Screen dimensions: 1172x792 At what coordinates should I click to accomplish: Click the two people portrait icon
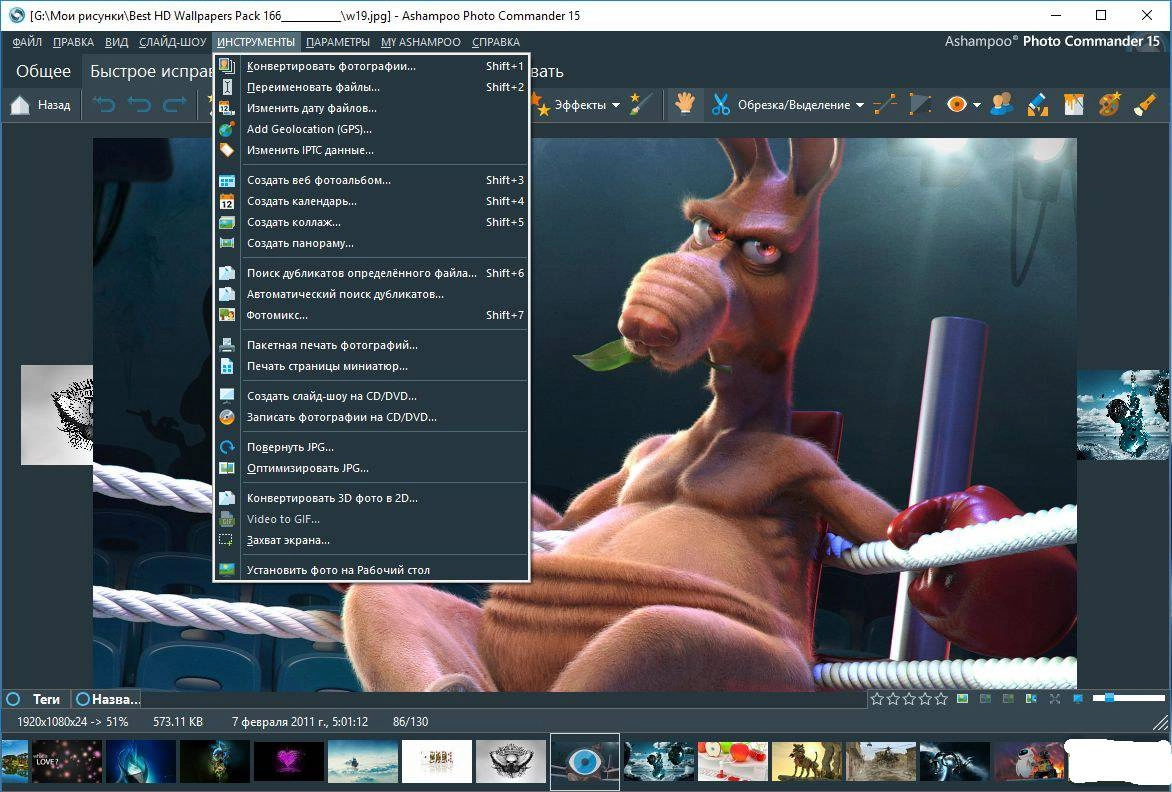coord(1002,105)
